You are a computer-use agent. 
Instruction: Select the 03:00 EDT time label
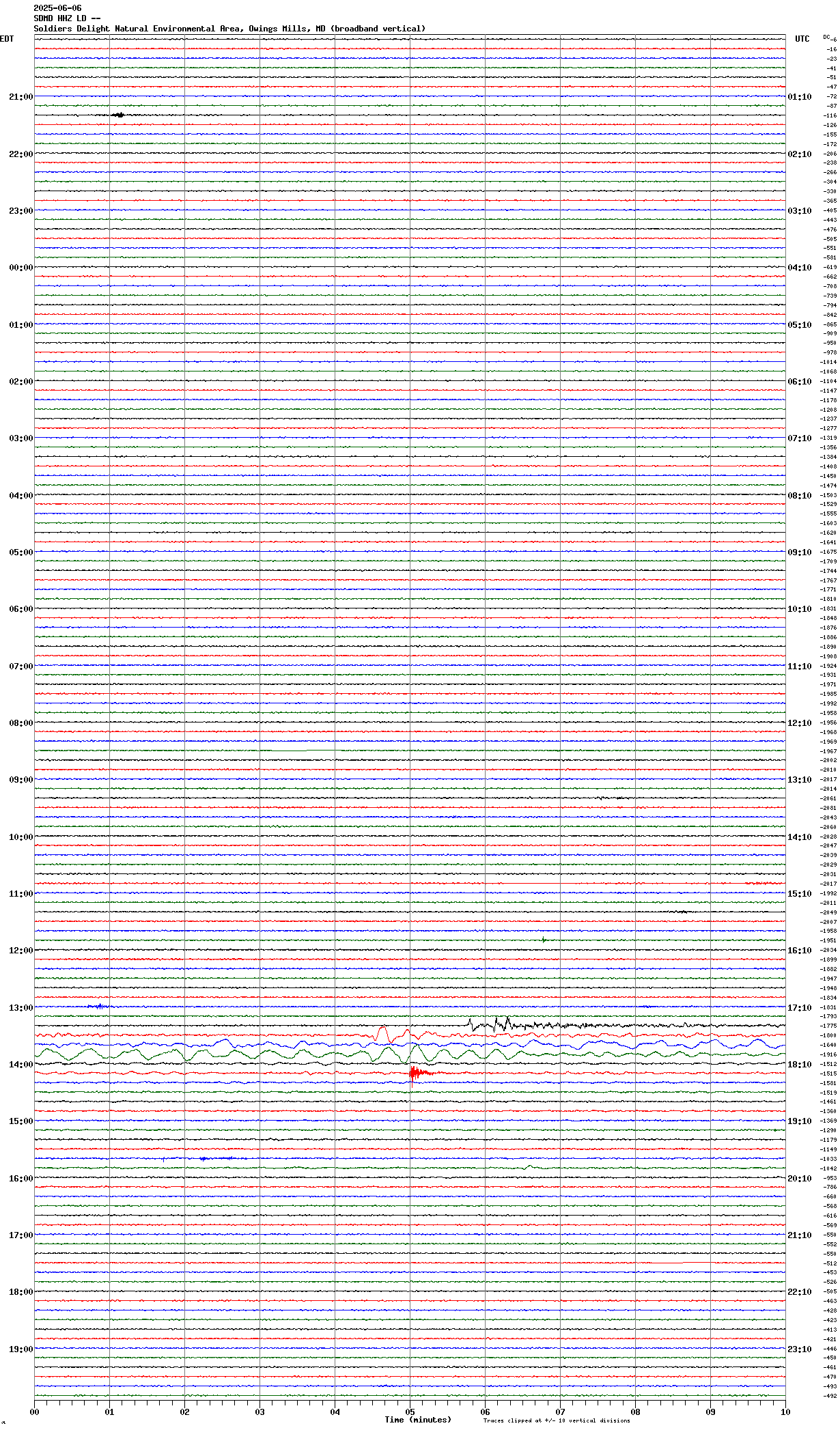coord(21,438)
